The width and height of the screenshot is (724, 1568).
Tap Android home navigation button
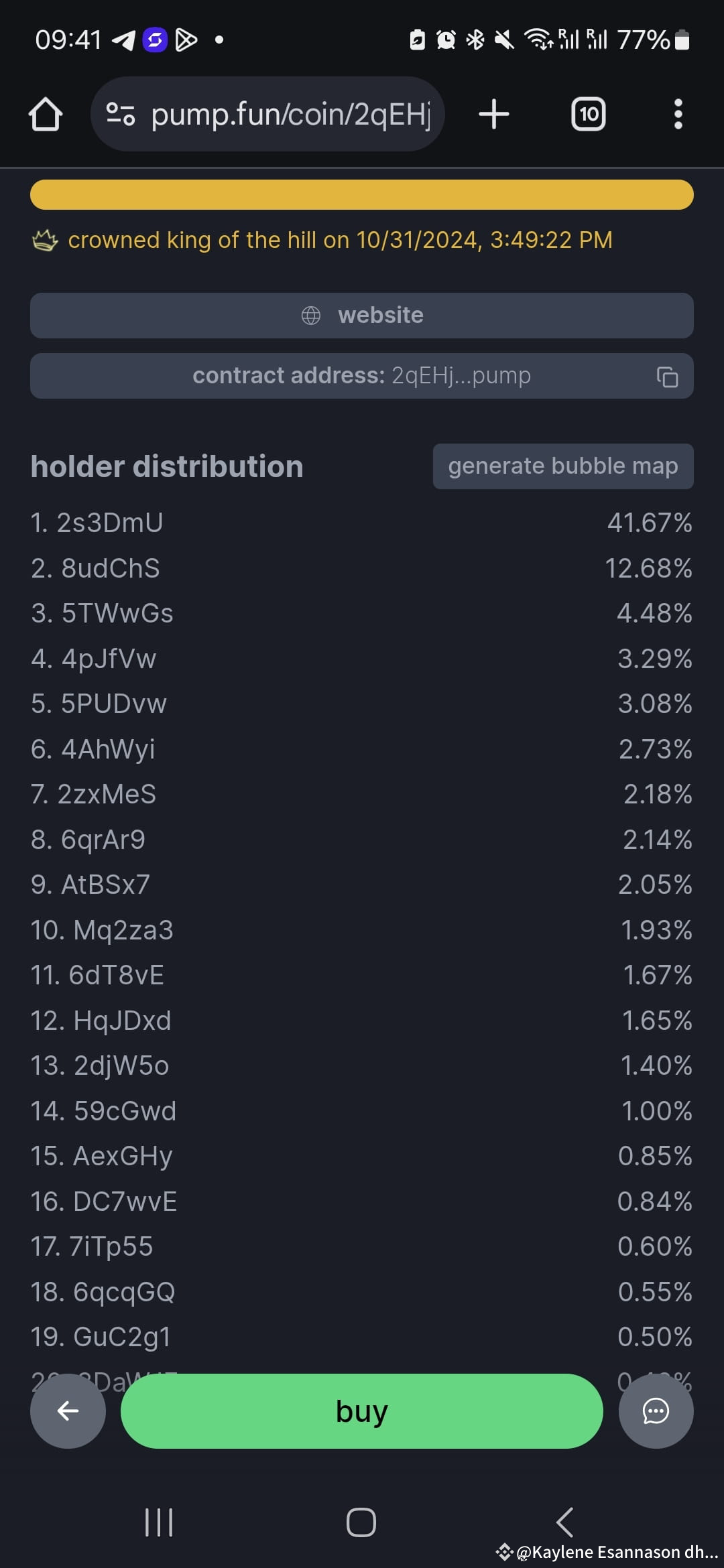pos(361,1522)
